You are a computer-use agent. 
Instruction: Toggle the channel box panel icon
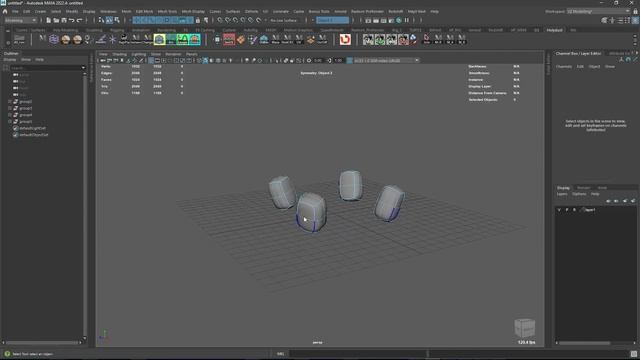point(635,20)
